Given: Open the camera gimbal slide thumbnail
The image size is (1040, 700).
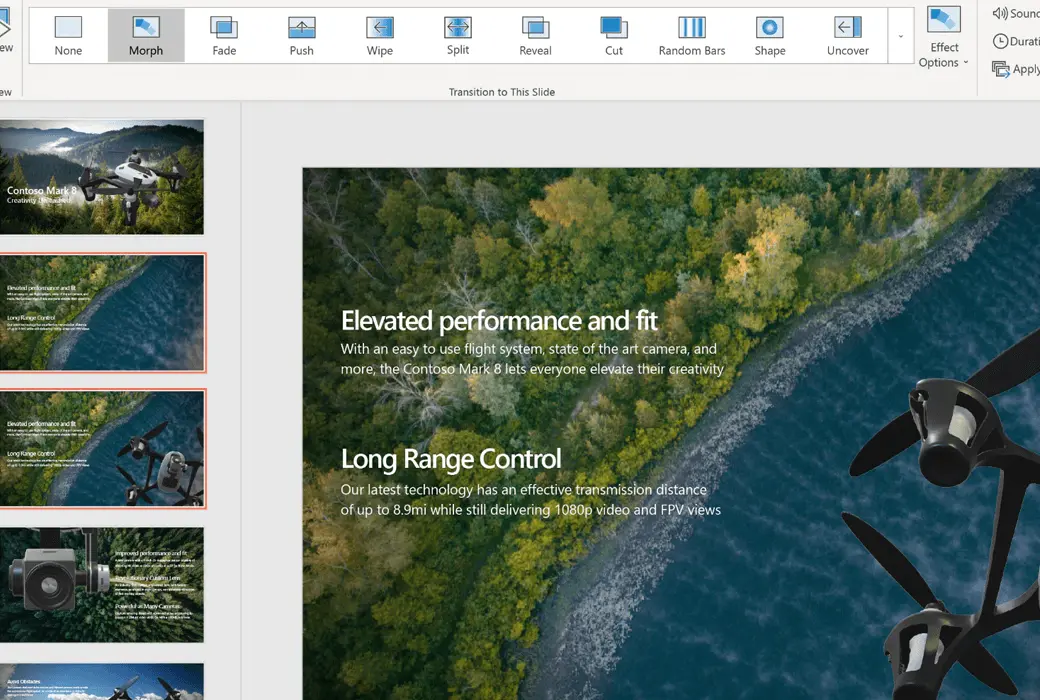Looking at the screenshot, I should point(101,585).
